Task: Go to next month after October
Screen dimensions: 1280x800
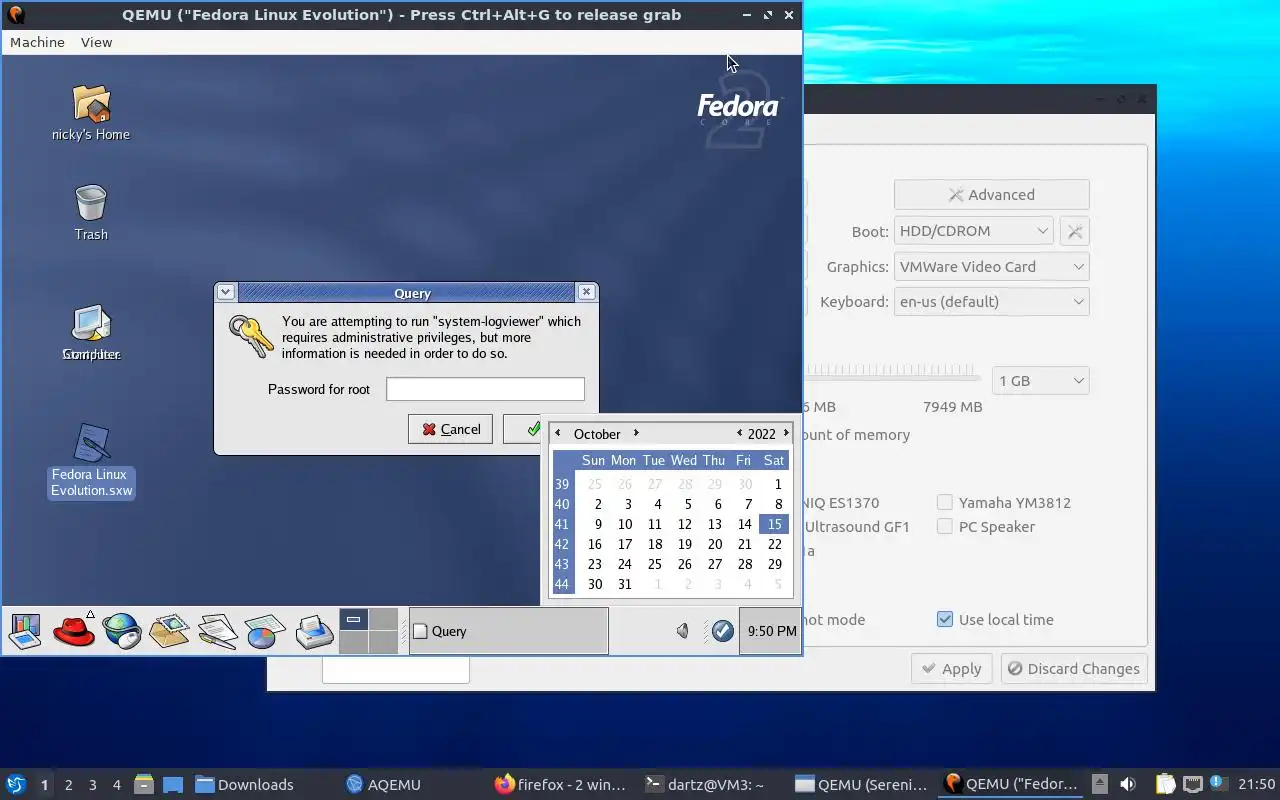Action: (636, 433)
